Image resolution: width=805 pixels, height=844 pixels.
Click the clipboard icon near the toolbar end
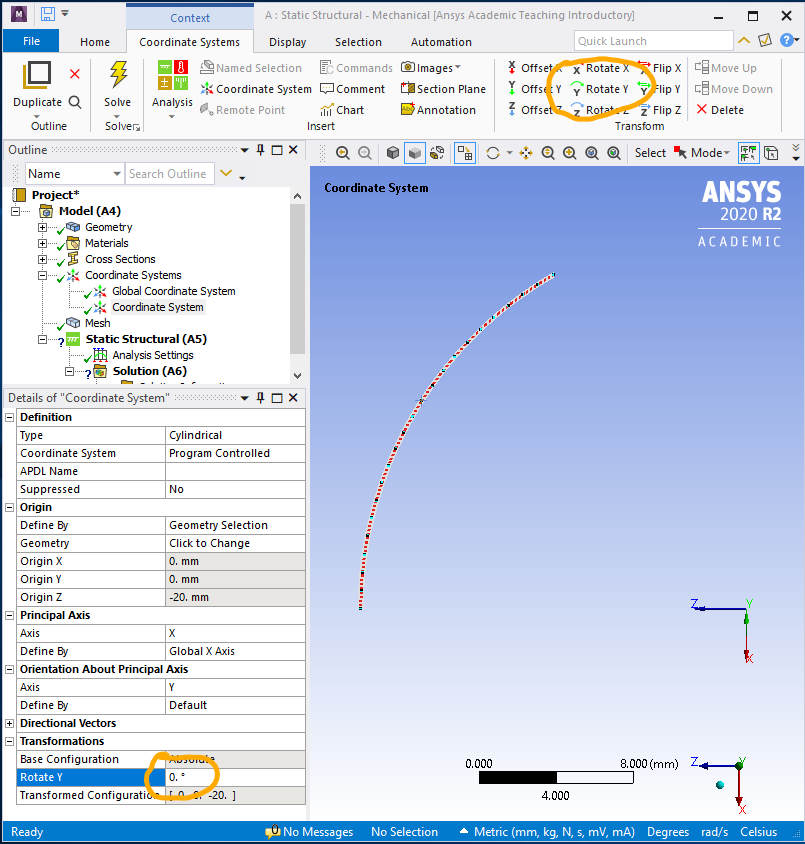point(771,153)
